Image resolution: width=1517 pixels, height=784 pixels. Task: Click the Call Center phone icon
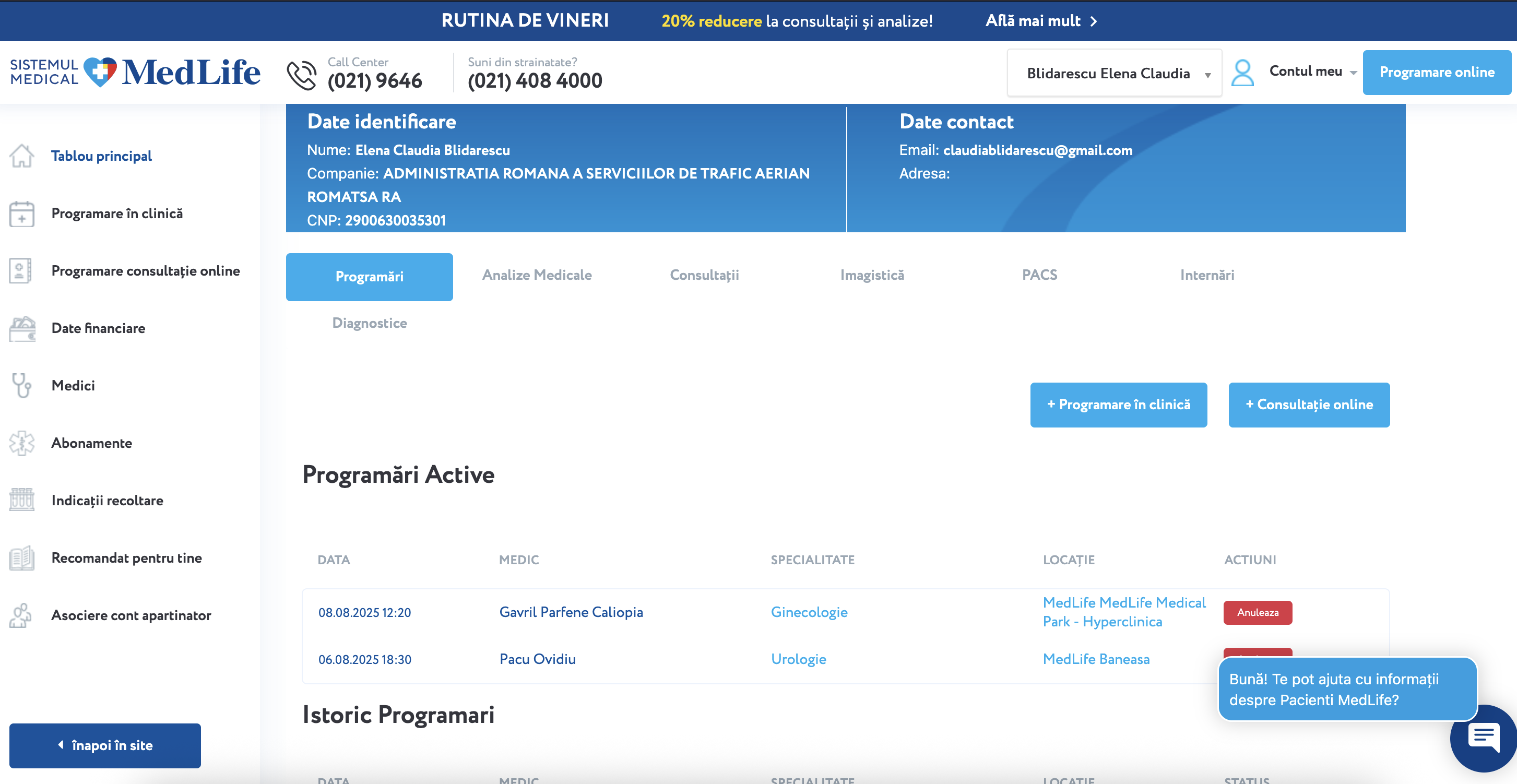tap(302, 75)
